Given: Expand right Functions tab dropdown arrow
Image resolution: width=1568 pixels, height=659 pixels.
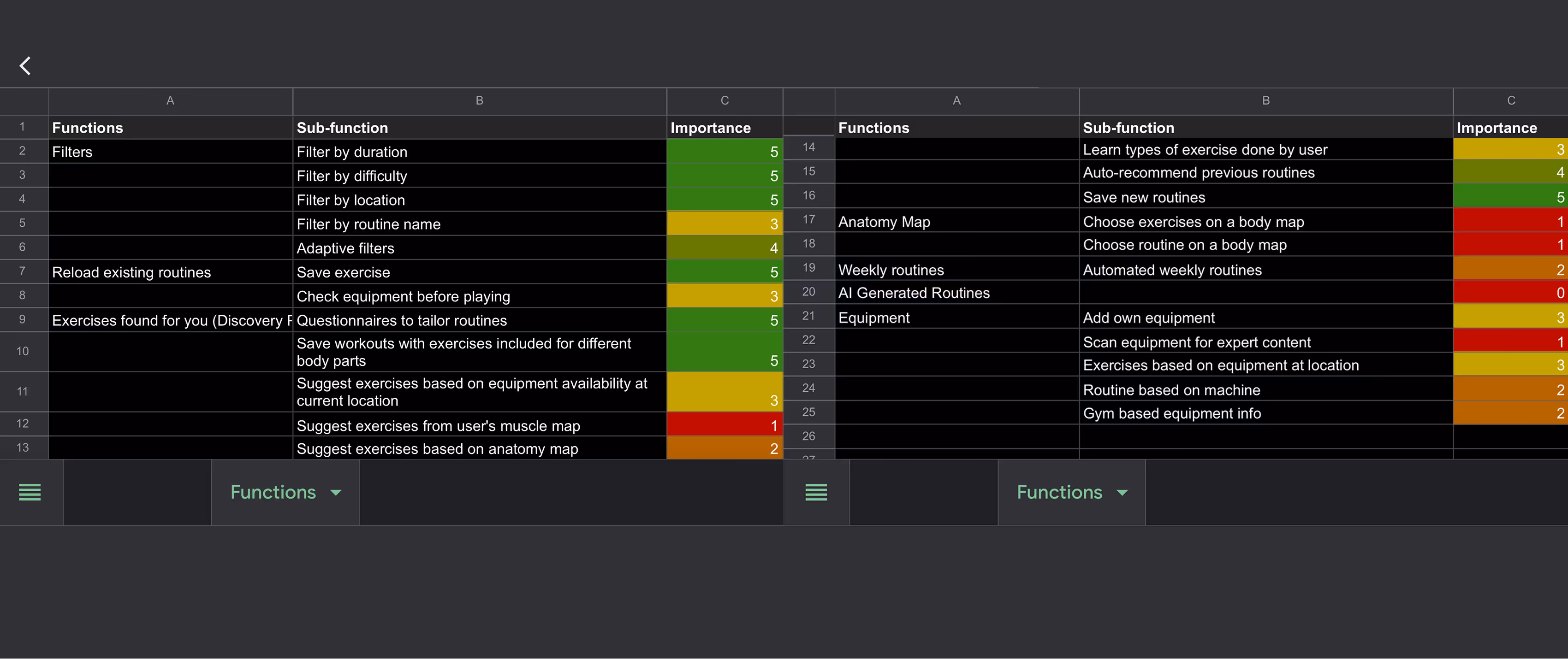Looking at the screenshot, I should [x=1123, y=493].
